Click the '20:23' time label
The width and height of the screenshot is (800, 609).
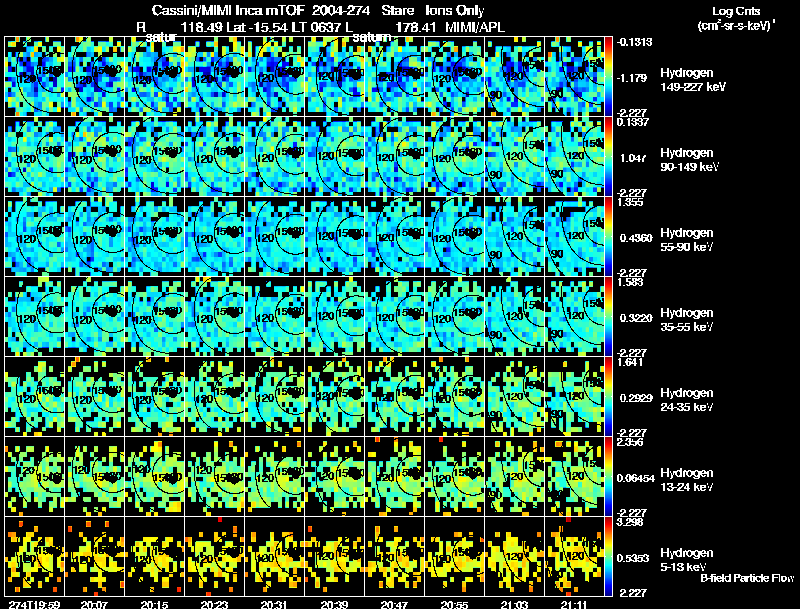(214, 604)
